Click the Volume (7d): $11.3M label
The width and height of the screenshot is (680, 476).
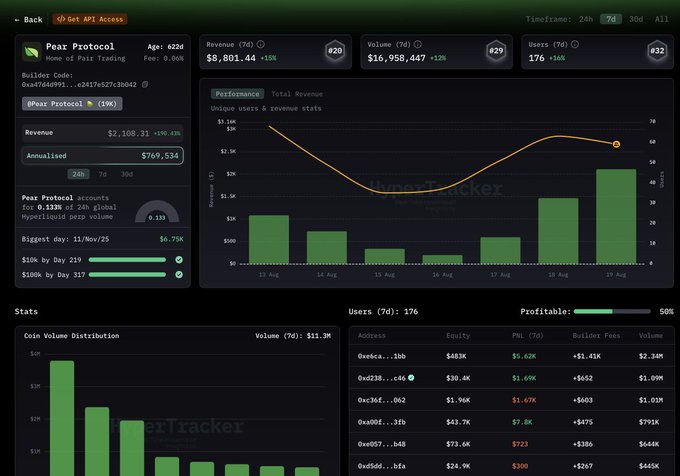[293, 336]
